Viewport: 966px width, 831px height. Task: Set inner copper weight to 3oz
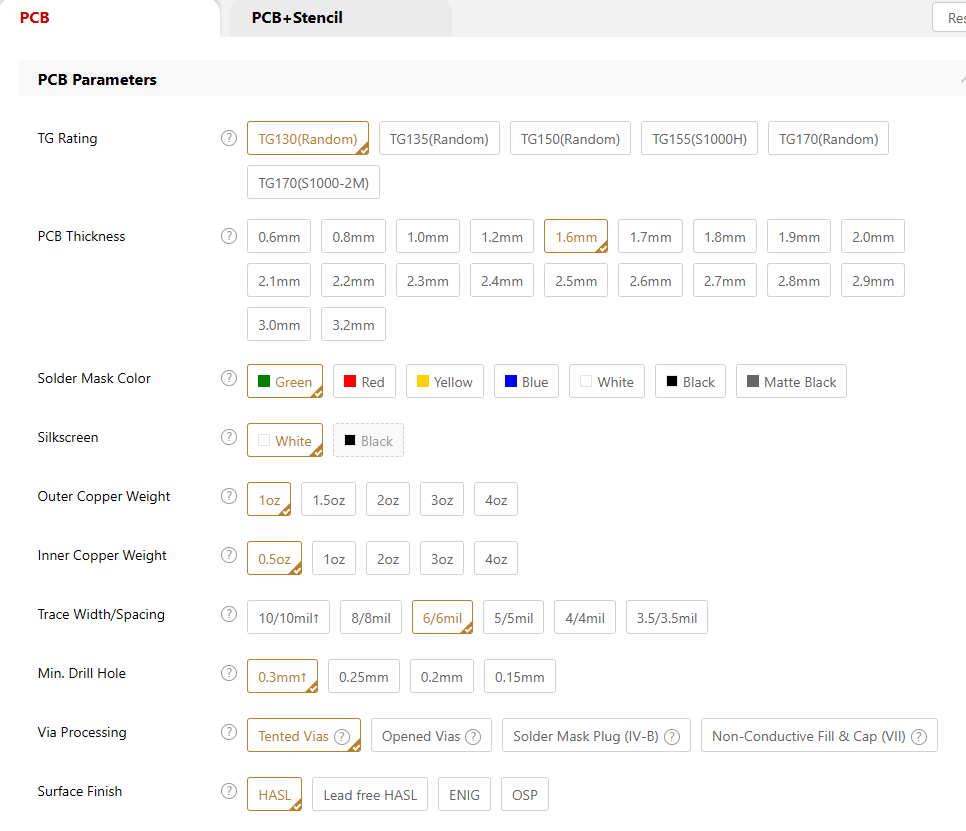point(442,558)
